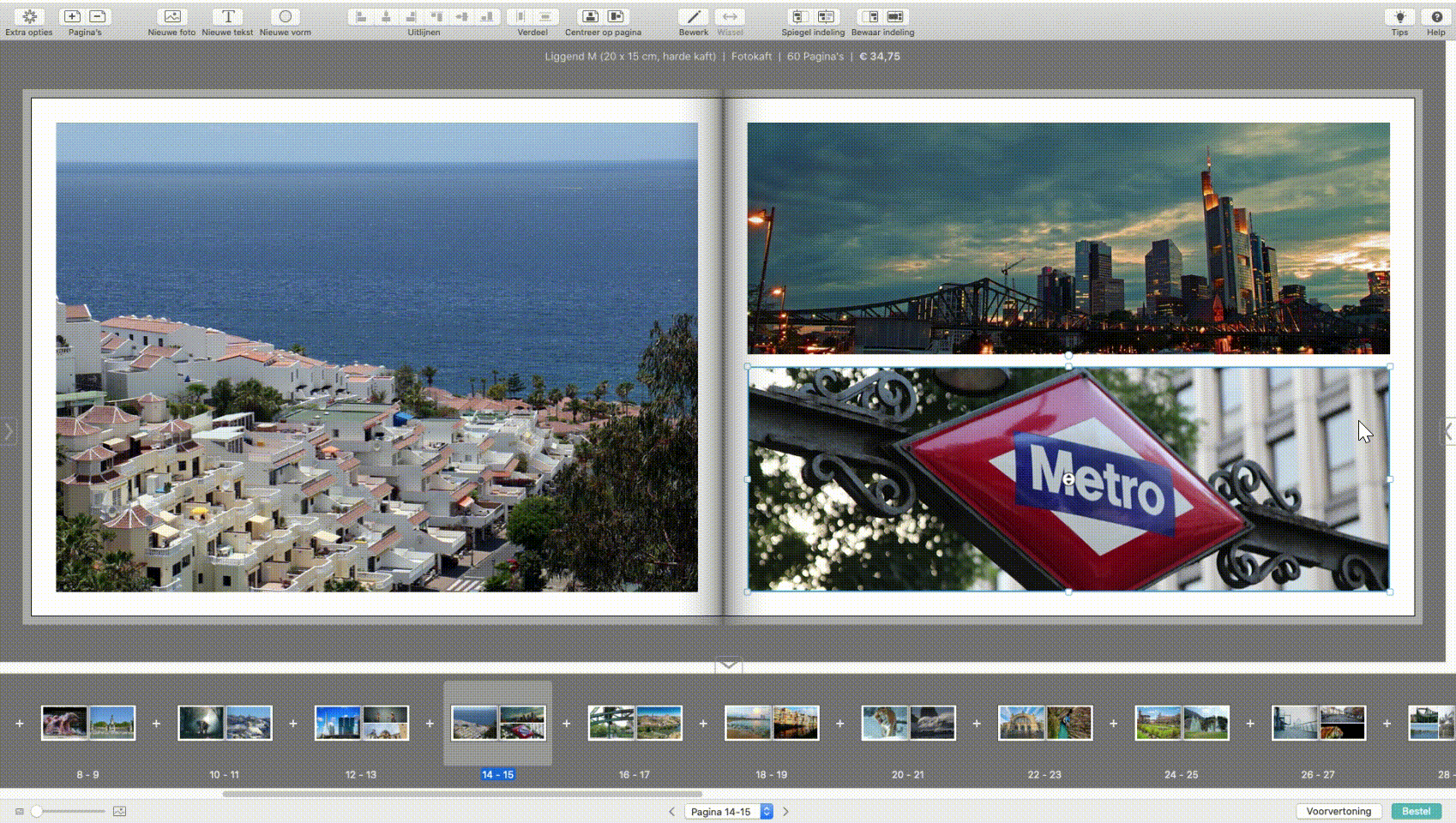Viewport: 1456px width, 823px height.
Task: Remove a page with the minus Pagina's icon
Action: pos(98,16)
